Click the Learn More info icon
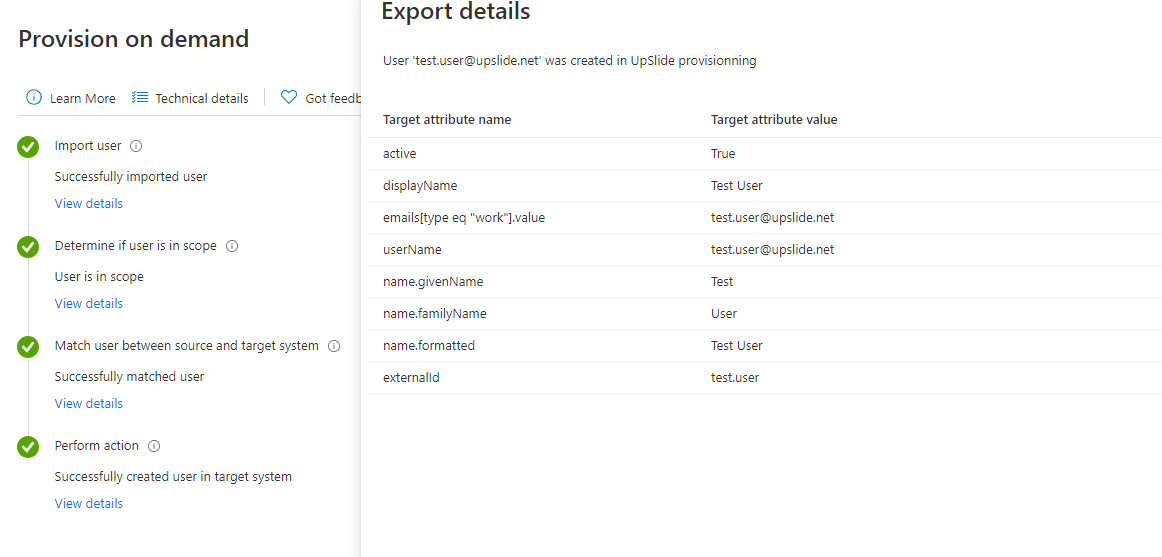 [x=34, y=97]
